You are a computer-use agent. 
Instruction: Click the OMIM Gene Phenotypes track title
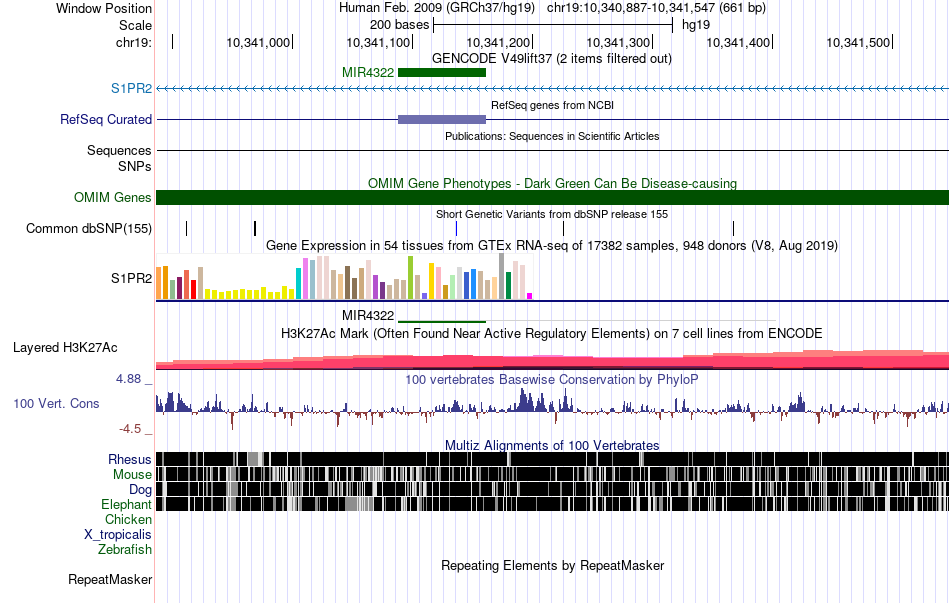553,183
